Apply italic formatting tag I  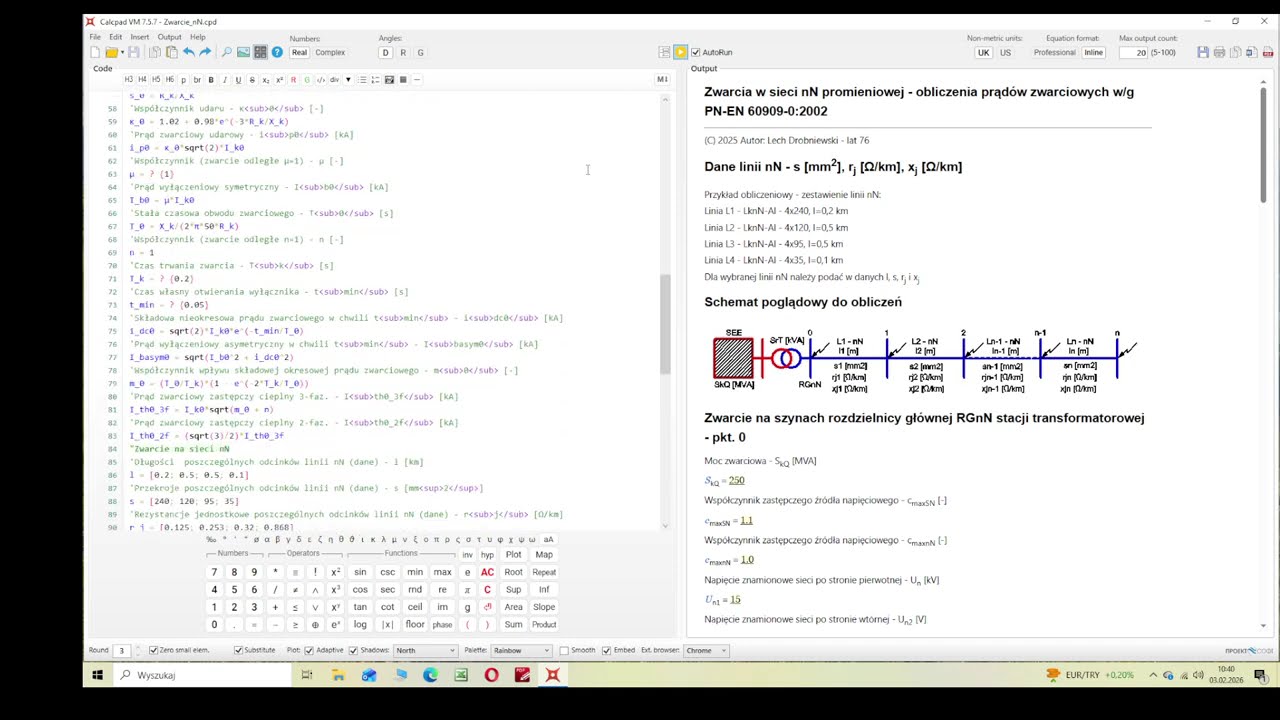pyautogui.click(x=224, y=80)
